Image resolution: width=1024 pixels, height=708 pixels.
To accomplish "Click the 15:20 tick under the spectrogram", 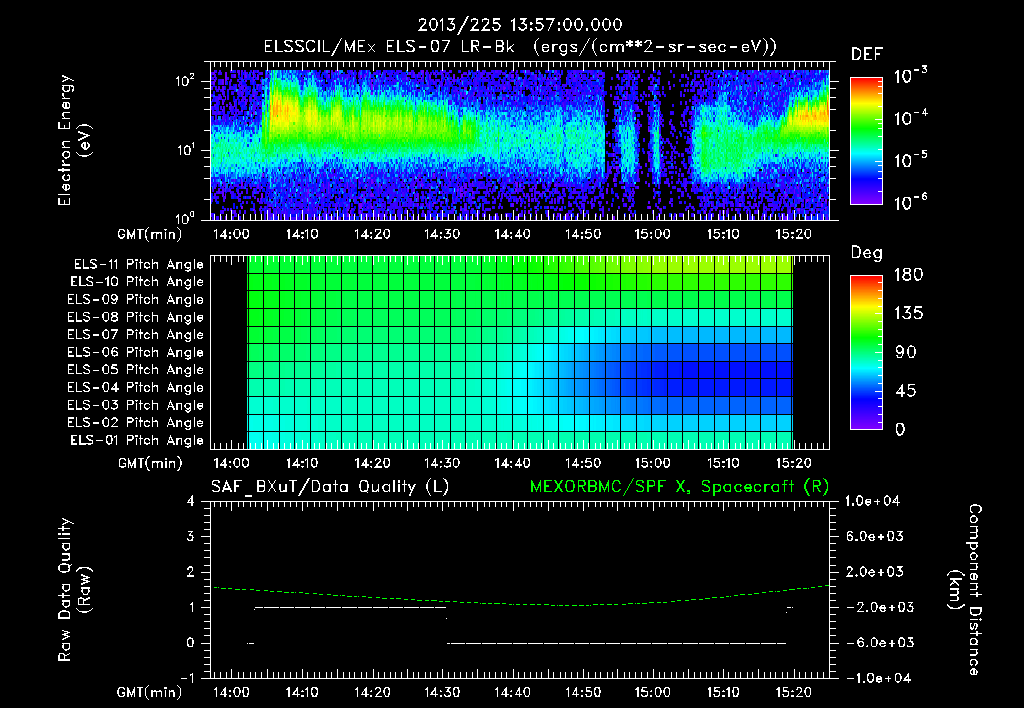I will 793,234.
